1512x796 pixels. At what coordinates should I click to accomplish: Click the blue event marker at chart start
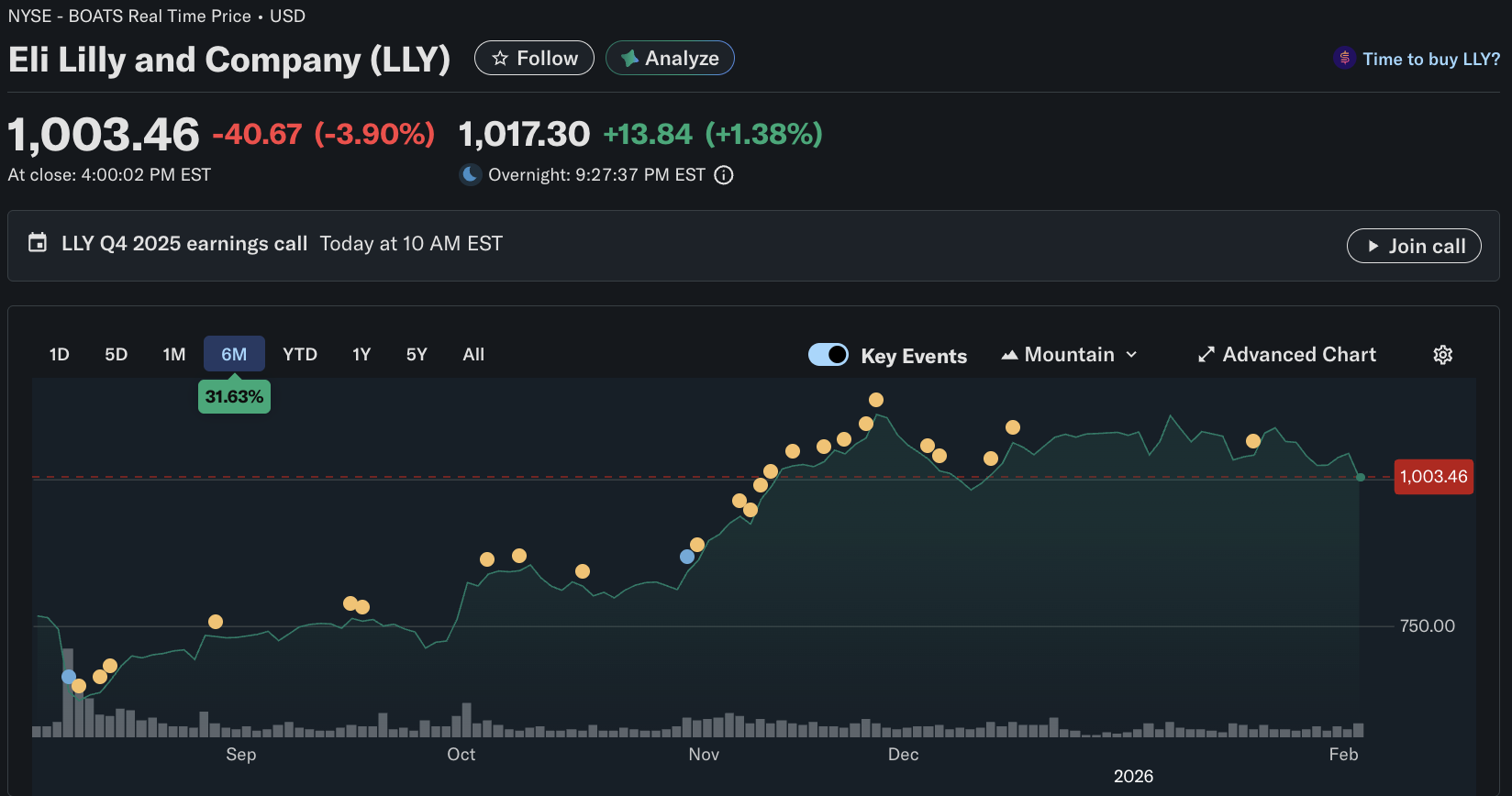[69, 677]
